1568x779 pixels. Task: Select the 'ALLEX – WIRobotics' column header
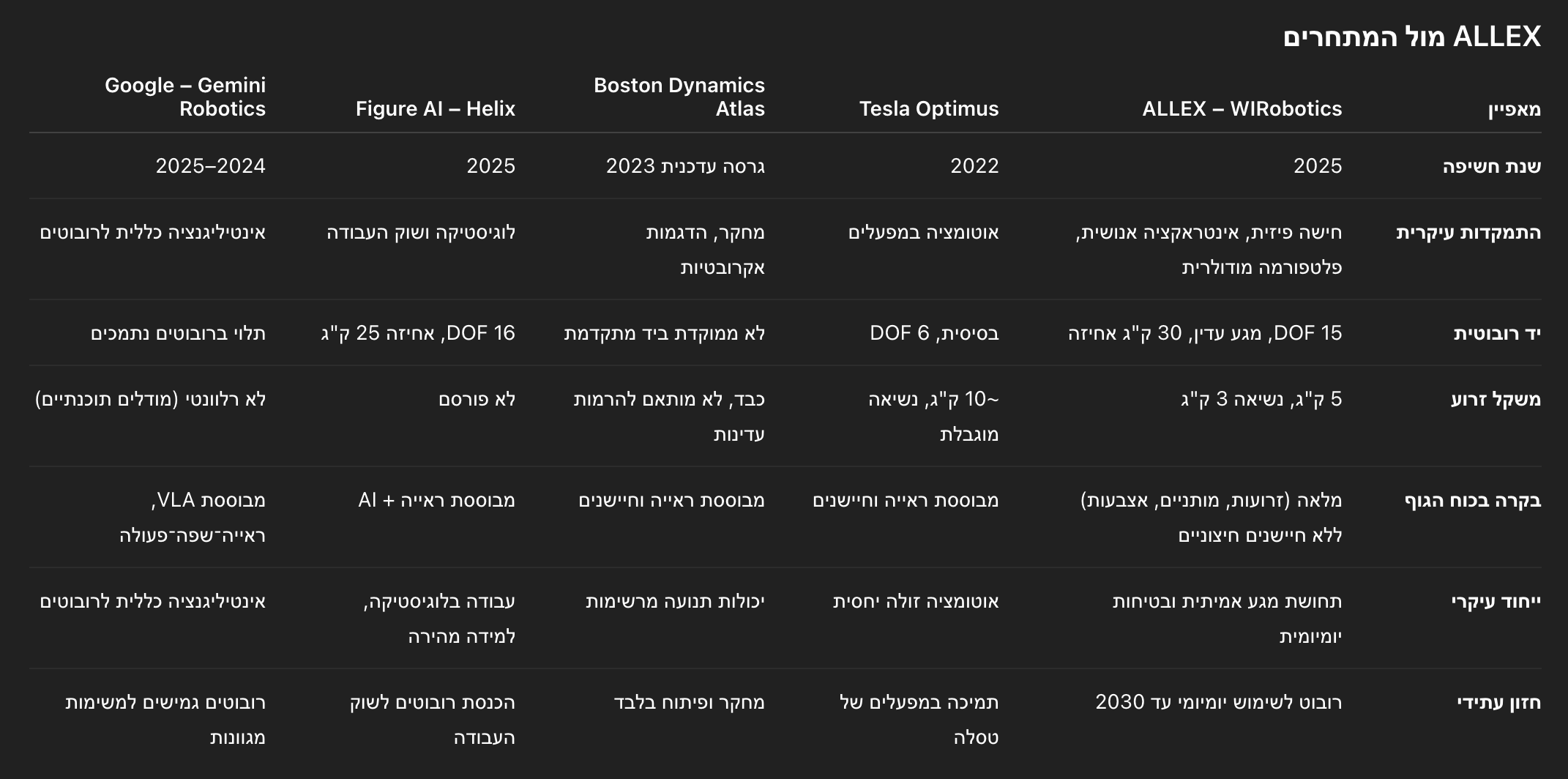(x=1242, y=108)
